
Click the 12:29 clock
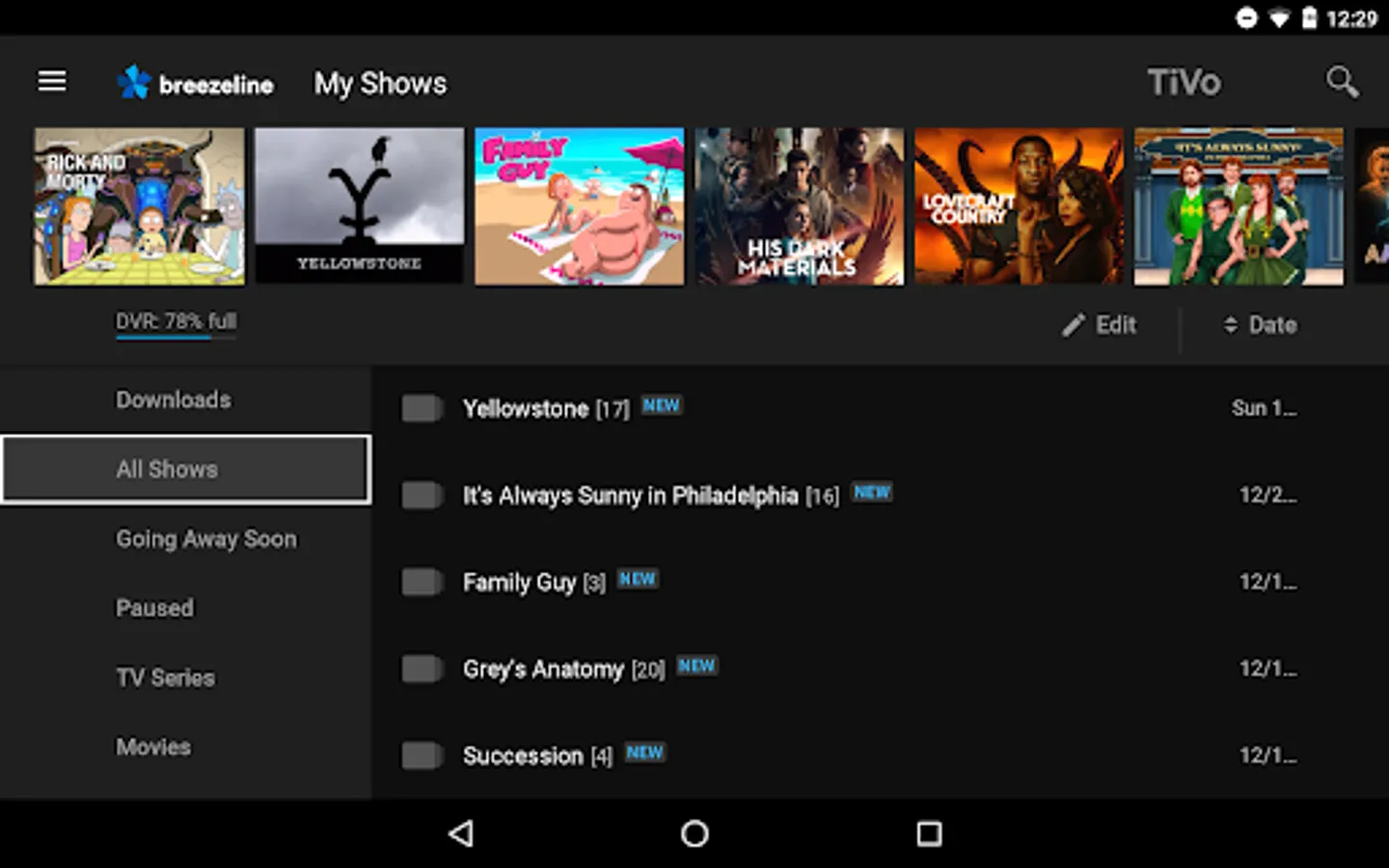(1351, 18)
